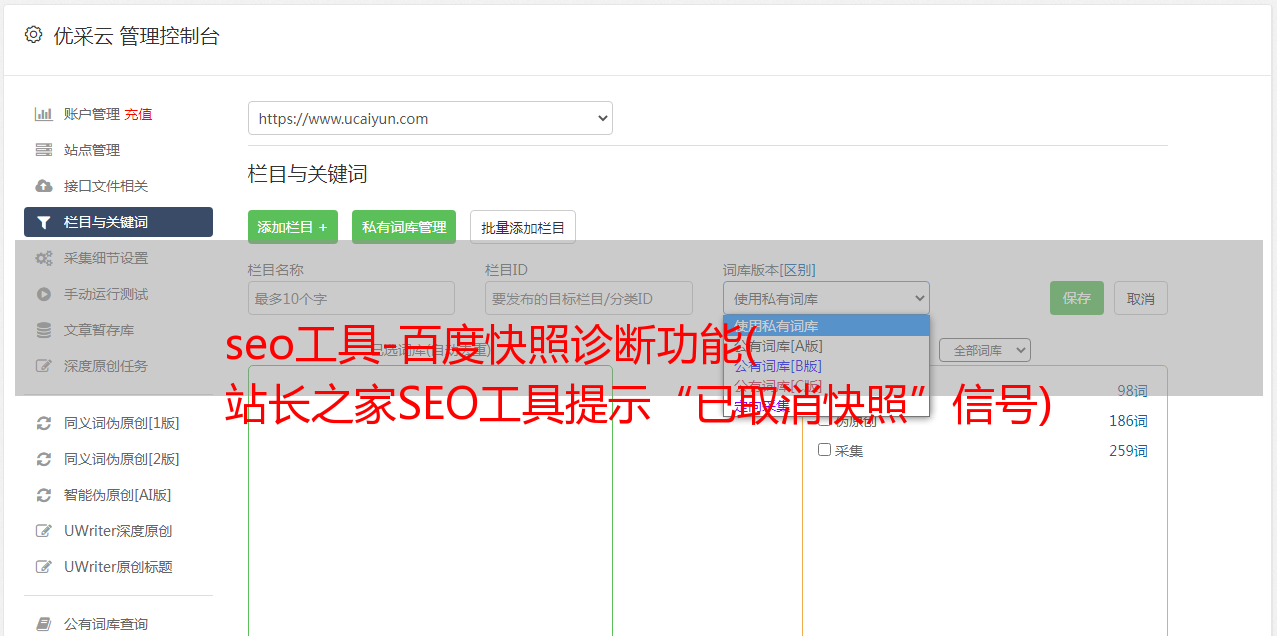
Task: Click the 栏目与关键词 page heading
Action: [308, 174]
